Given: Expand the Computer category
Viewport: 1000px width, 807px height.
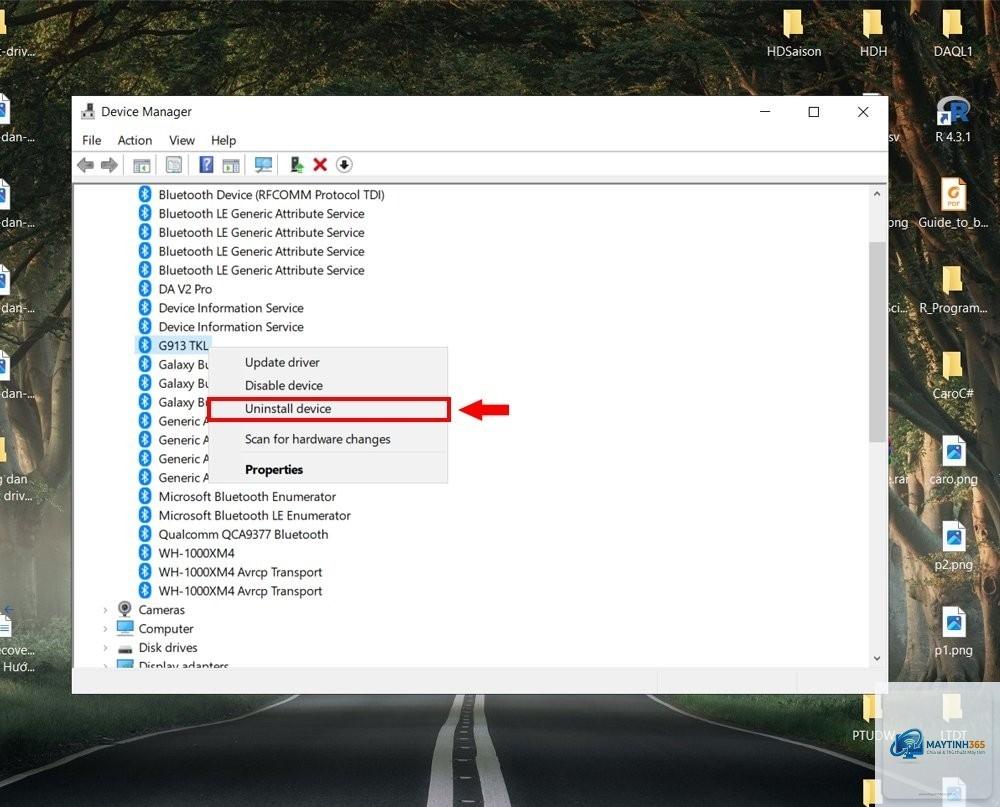Looking at the screenshot, I should pos(105,629).
